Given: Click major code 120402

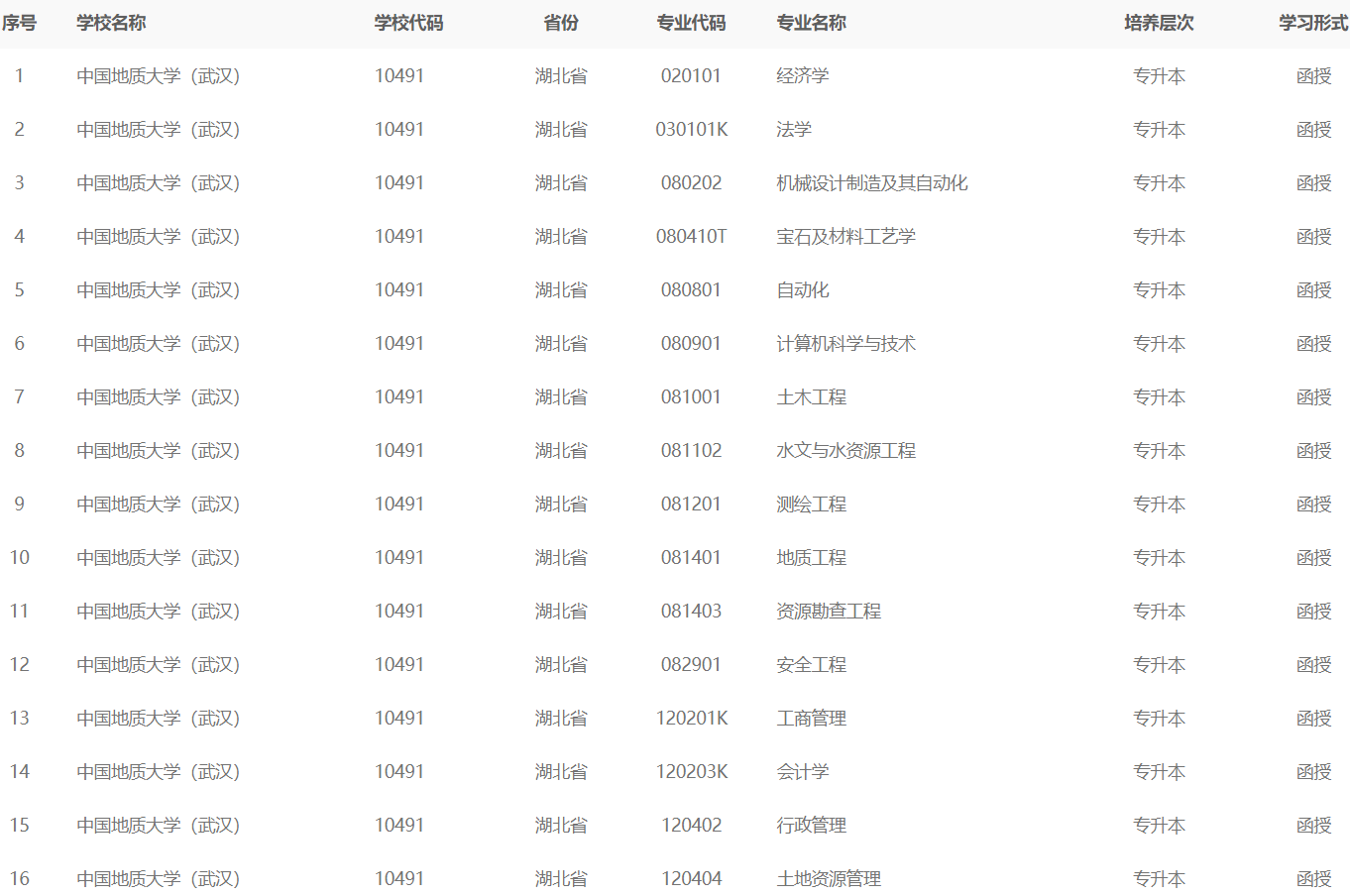Looking at the screenshot, I should coord(691,826).
